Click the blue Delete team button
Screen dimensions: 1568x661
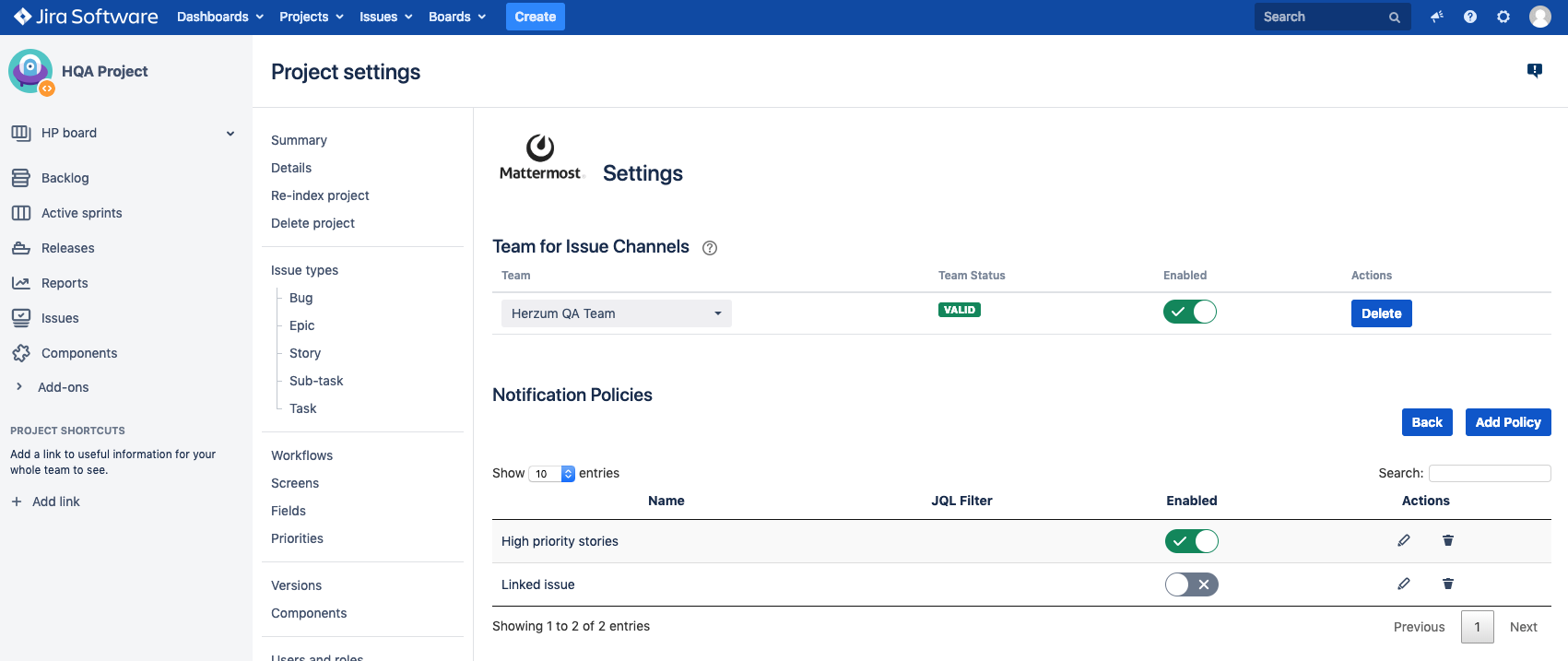[x=1381, y=313]
